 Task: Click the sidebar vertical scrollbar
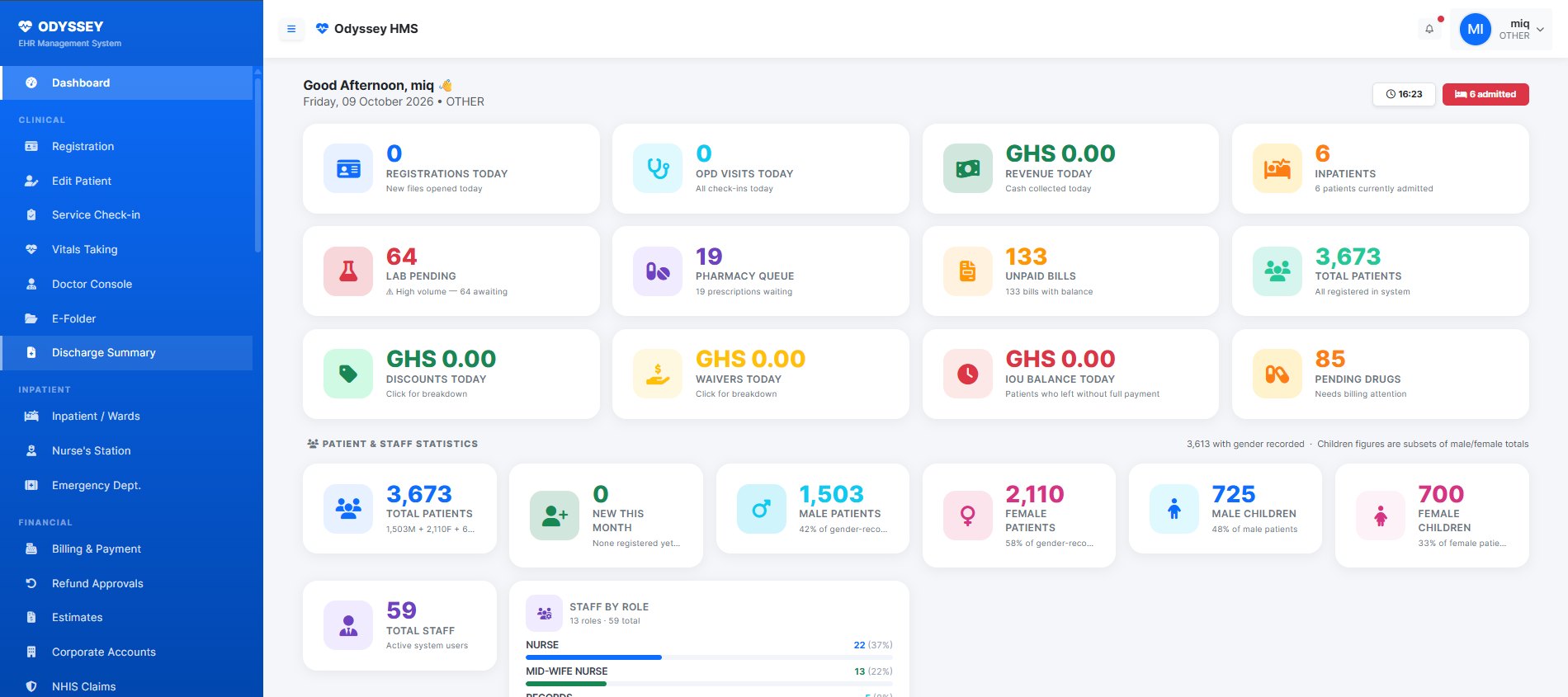[x=257, y=165]
